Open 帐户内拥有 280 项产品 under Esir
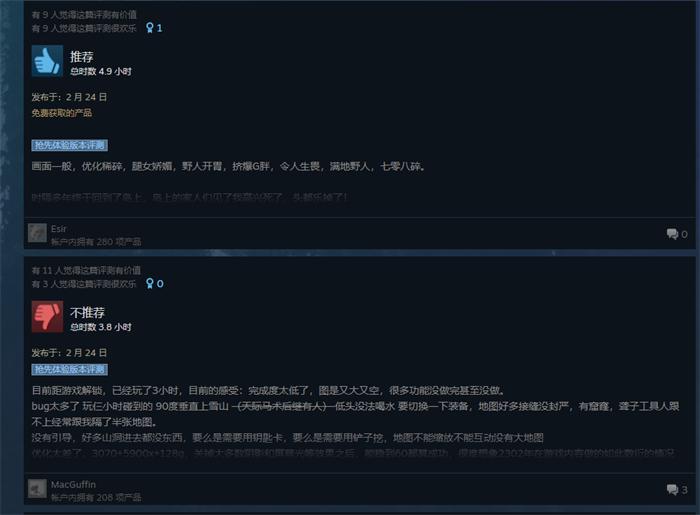 click(x=96, y=242)
